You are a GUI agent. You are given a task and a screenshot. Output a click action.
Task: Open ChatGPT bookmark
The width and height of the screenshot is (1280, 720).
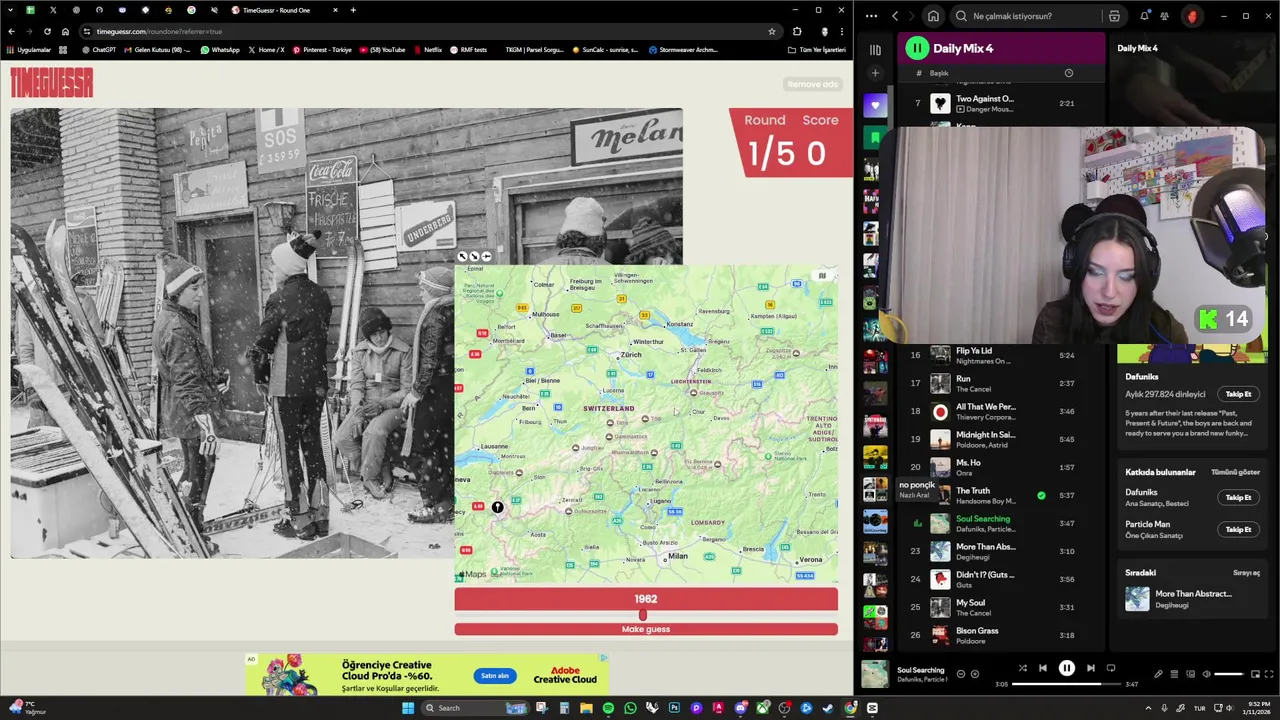click(x=99, y=49)
